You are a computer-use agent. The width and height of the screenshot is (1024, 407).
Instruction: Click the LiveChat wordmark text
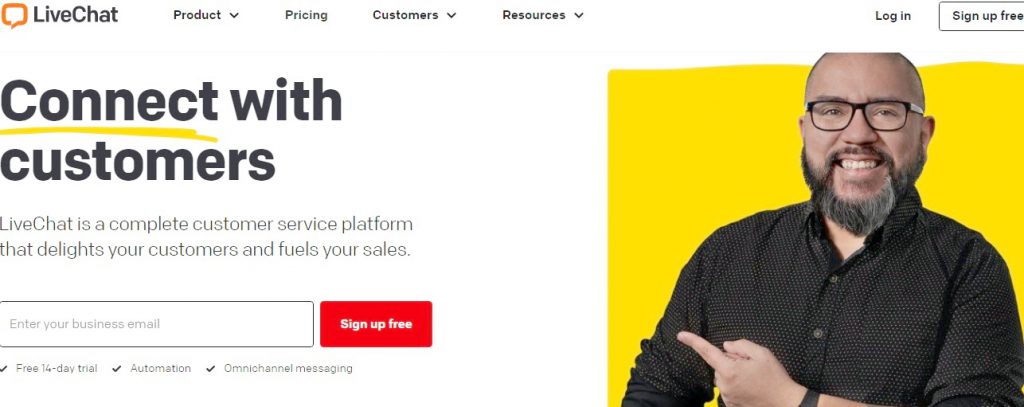point(75,15)
